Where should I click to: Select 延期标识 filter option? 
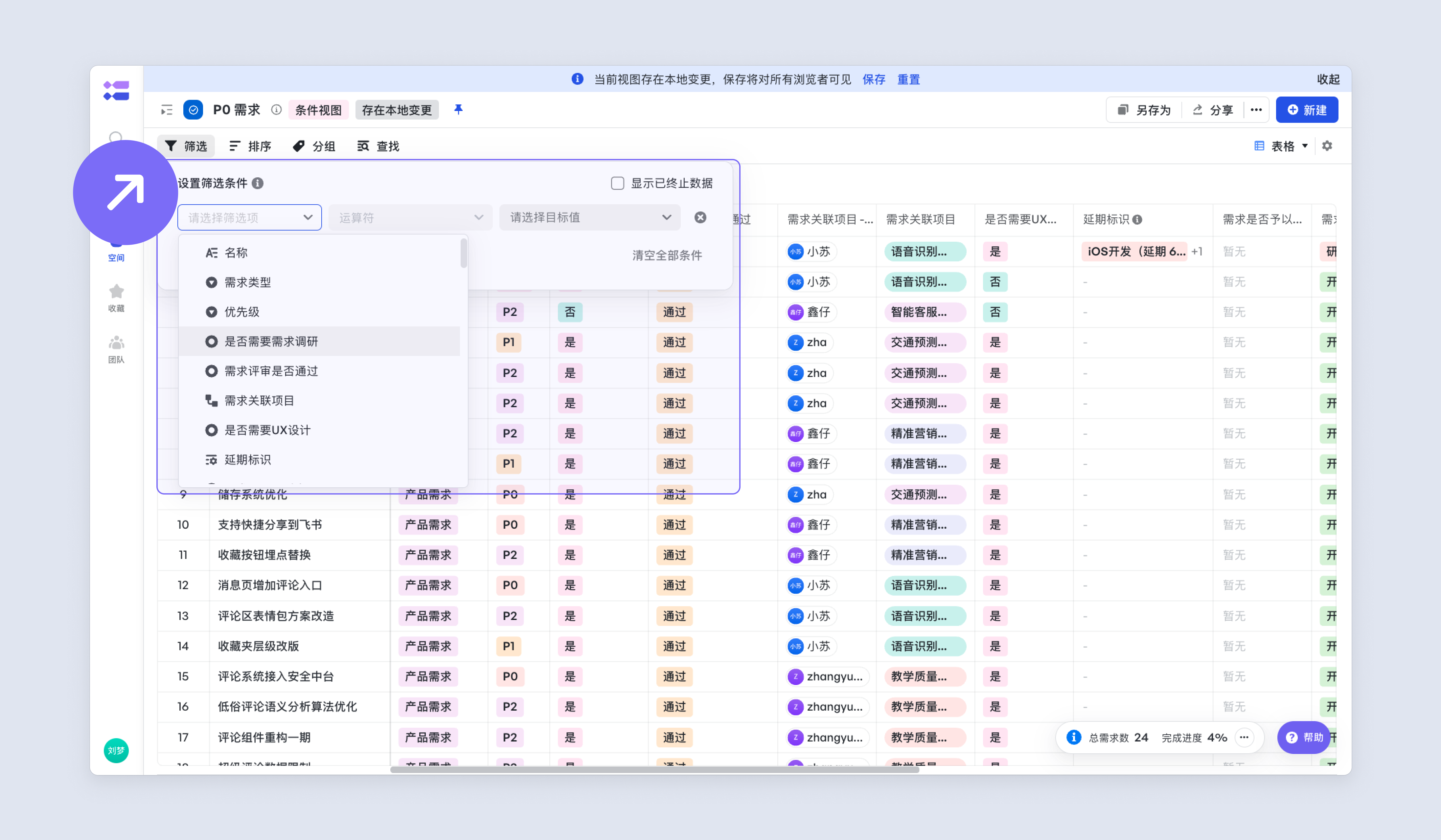(x=319, y=460)
